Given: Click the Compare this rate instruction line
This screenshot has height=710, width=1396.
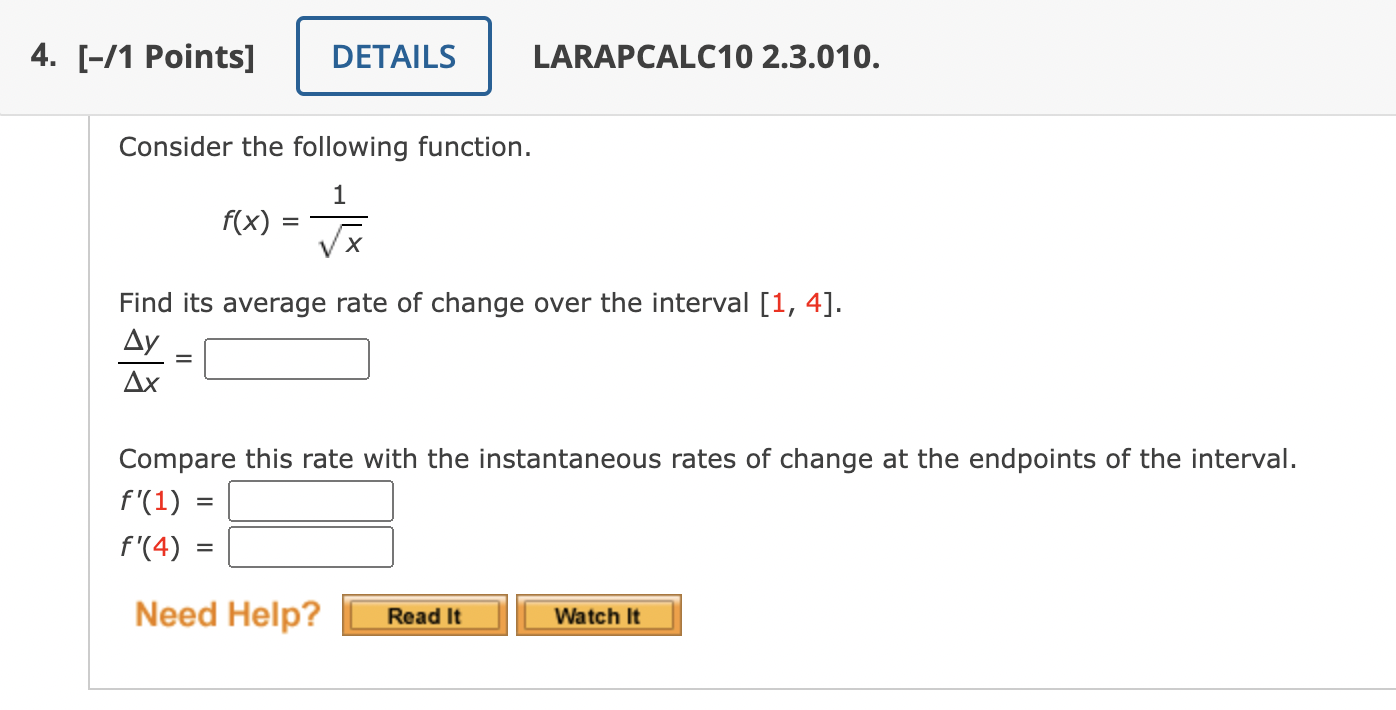Looking at the screenshot, I should coord(707,458).
